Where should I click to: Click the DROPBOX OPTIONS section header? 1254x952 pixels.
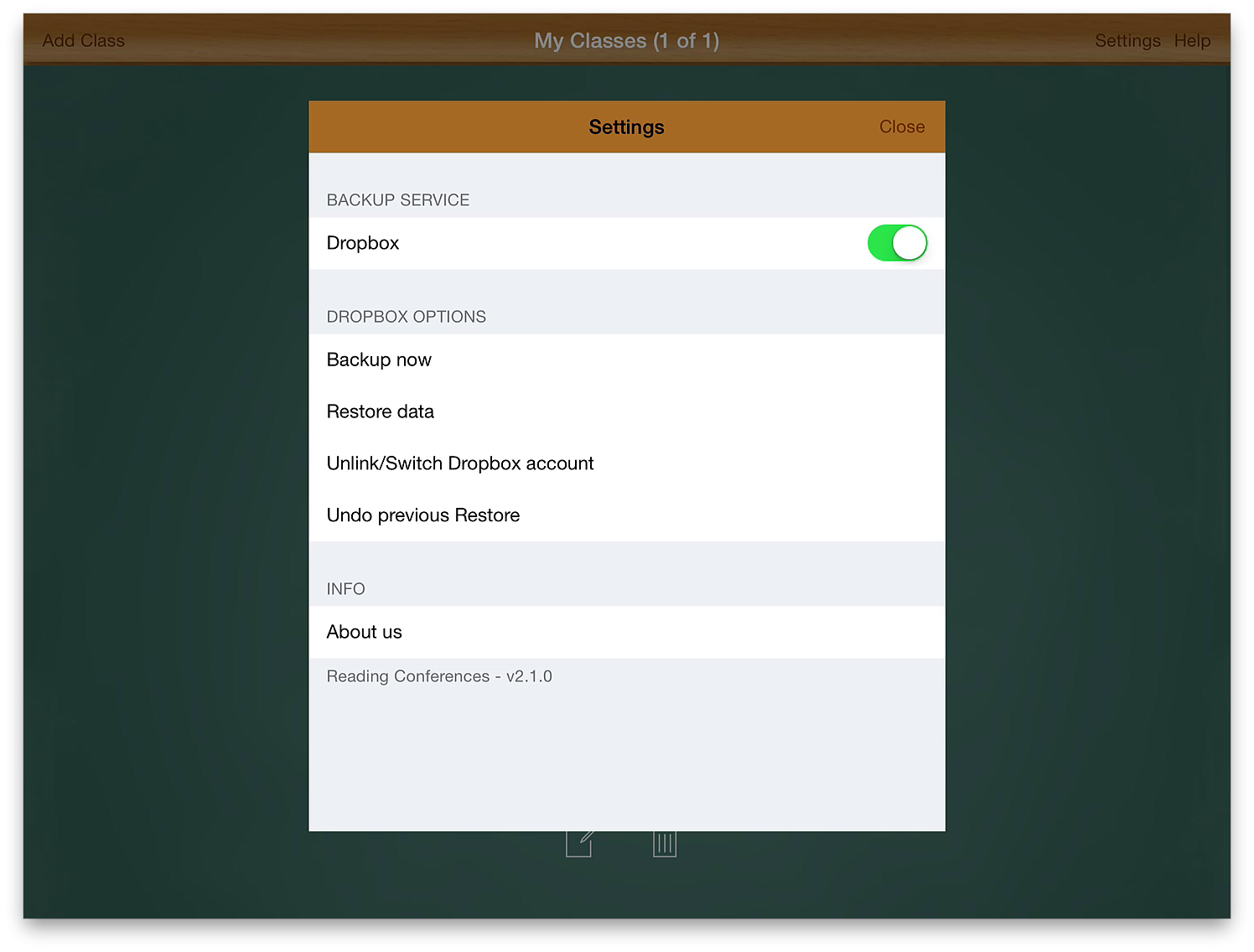[x=407, y=317]
